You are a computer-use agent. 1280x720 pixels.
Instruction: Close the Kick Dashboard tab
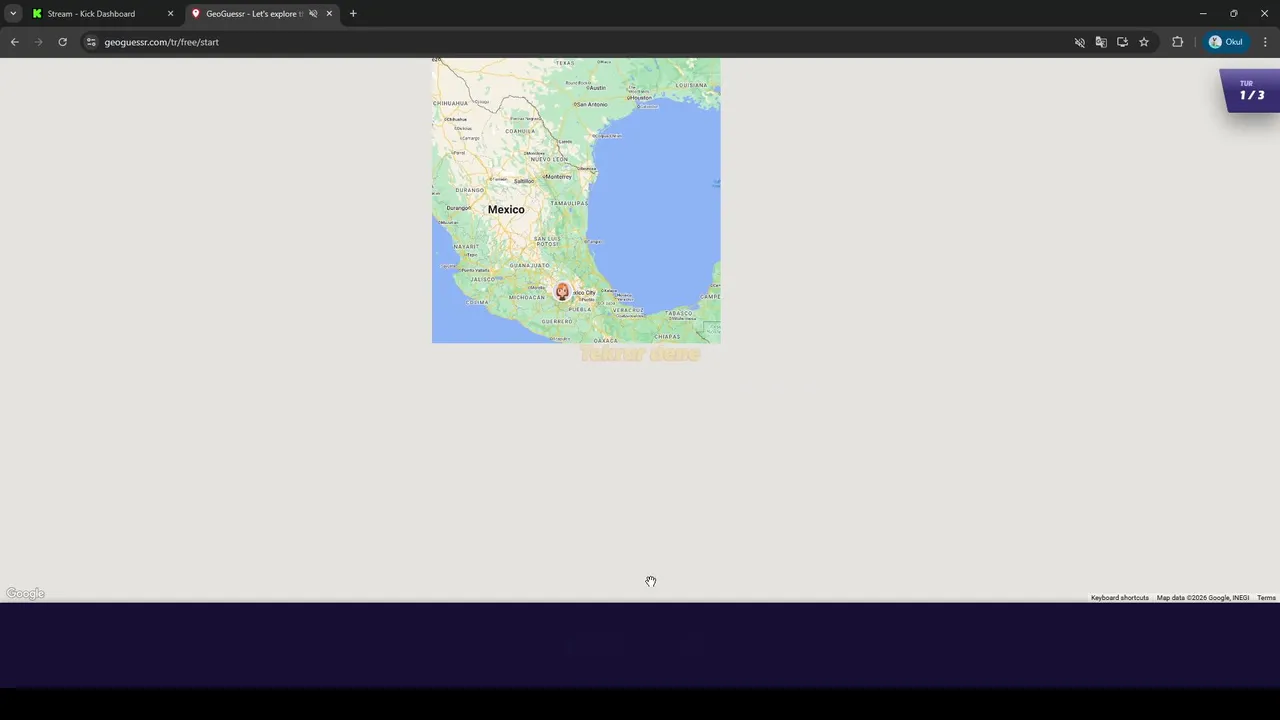pos(170,14)
